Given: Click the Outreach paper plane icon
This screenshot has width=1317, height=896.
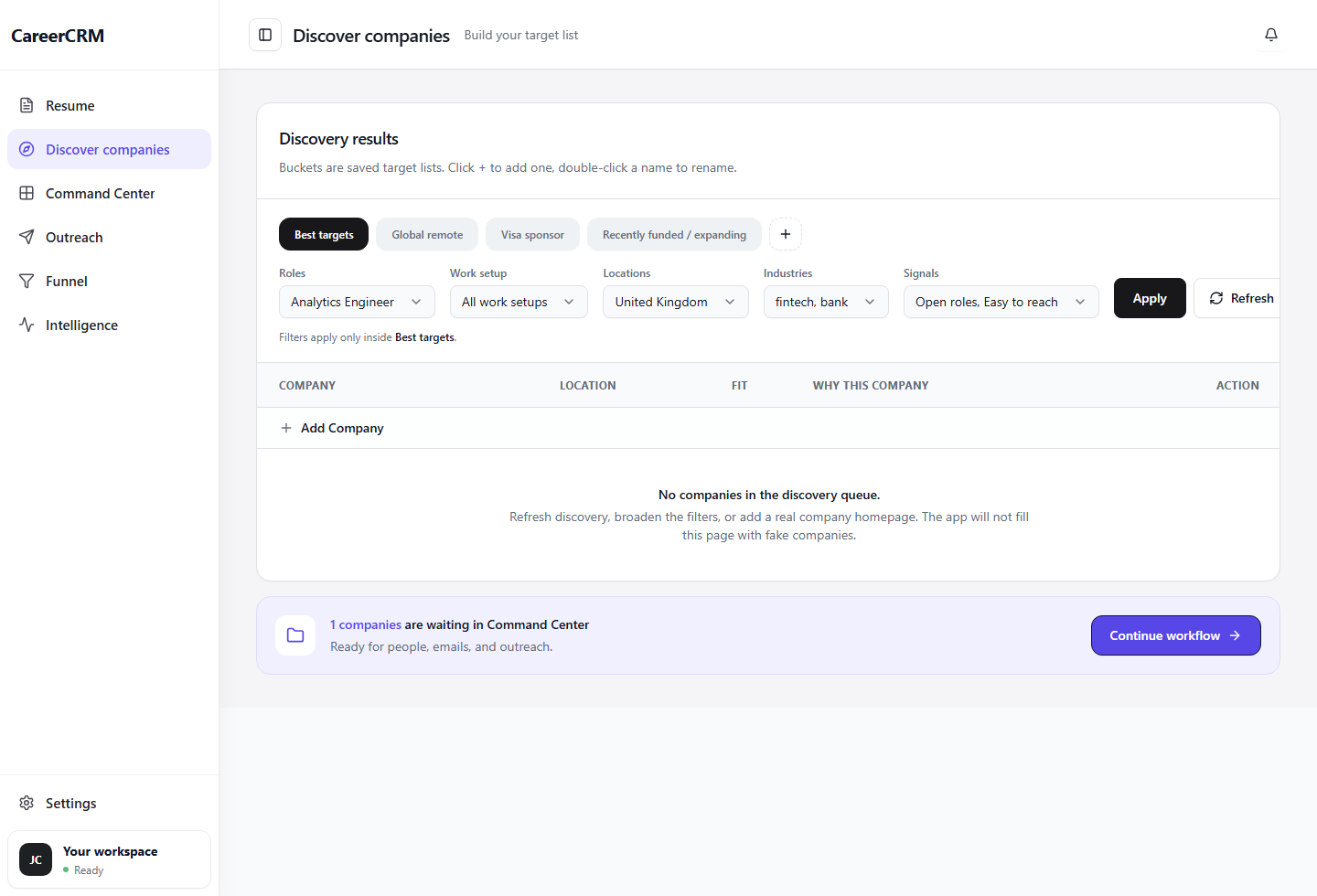Looking at the screenshot, I should [27, 237].
